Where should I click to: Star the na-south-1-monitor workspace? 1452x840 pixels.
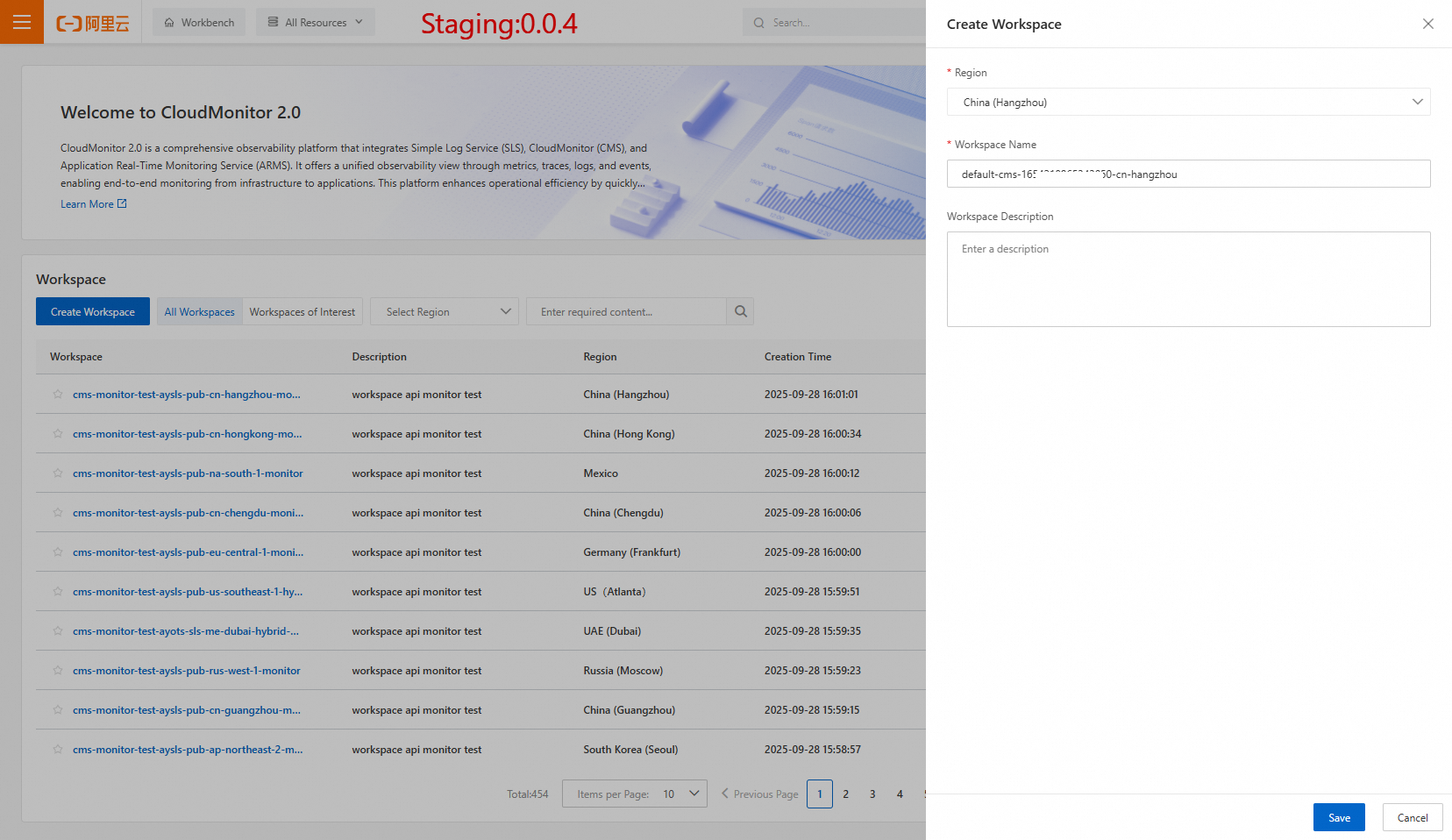point(58,473)
